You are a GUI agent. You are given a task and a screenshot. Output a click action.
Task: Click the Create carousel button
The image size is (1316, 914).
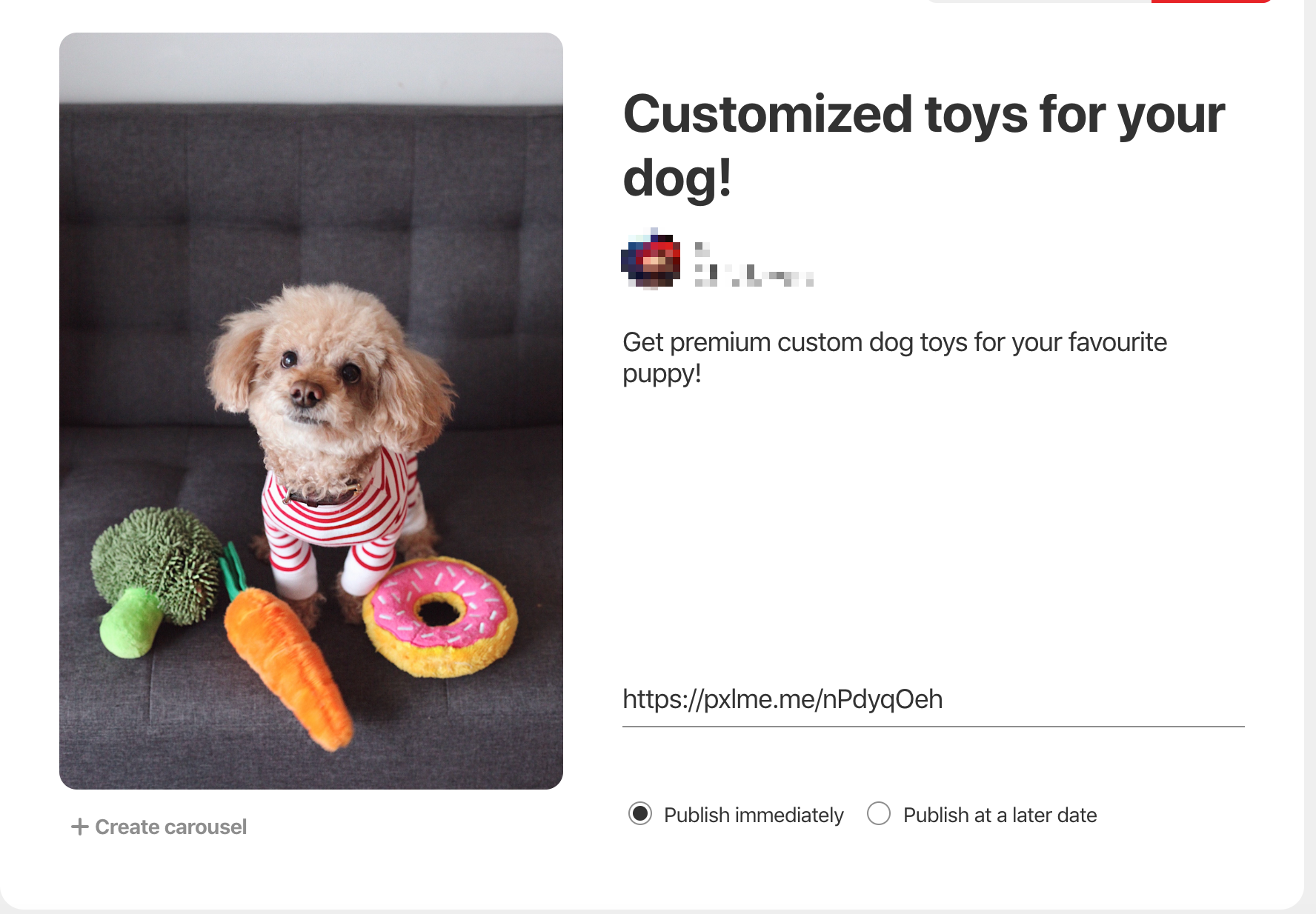tap(159, 827)
